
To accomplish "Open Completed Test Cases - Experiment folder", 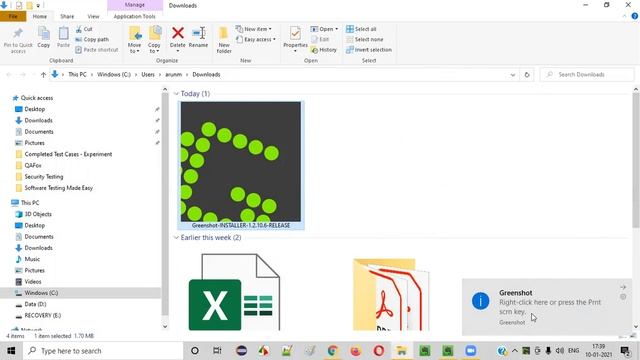I will click(x=68, y=154).
